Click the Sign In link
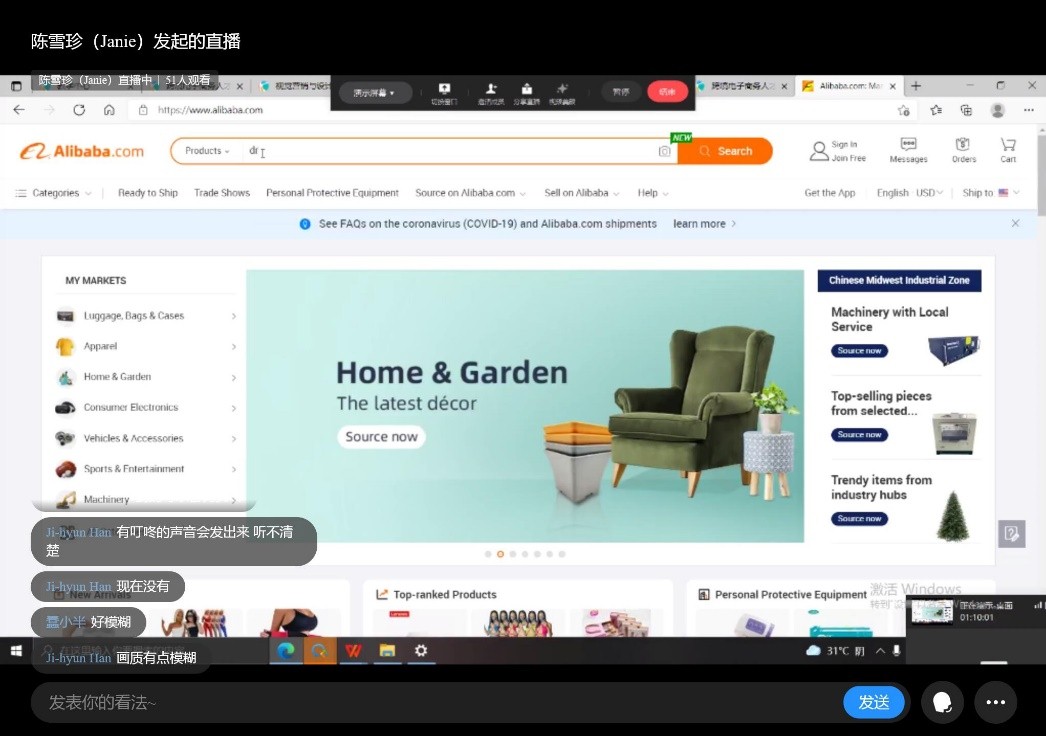Screen dimensions: 1046x736 pyautogui.click(x=844, y=144)
